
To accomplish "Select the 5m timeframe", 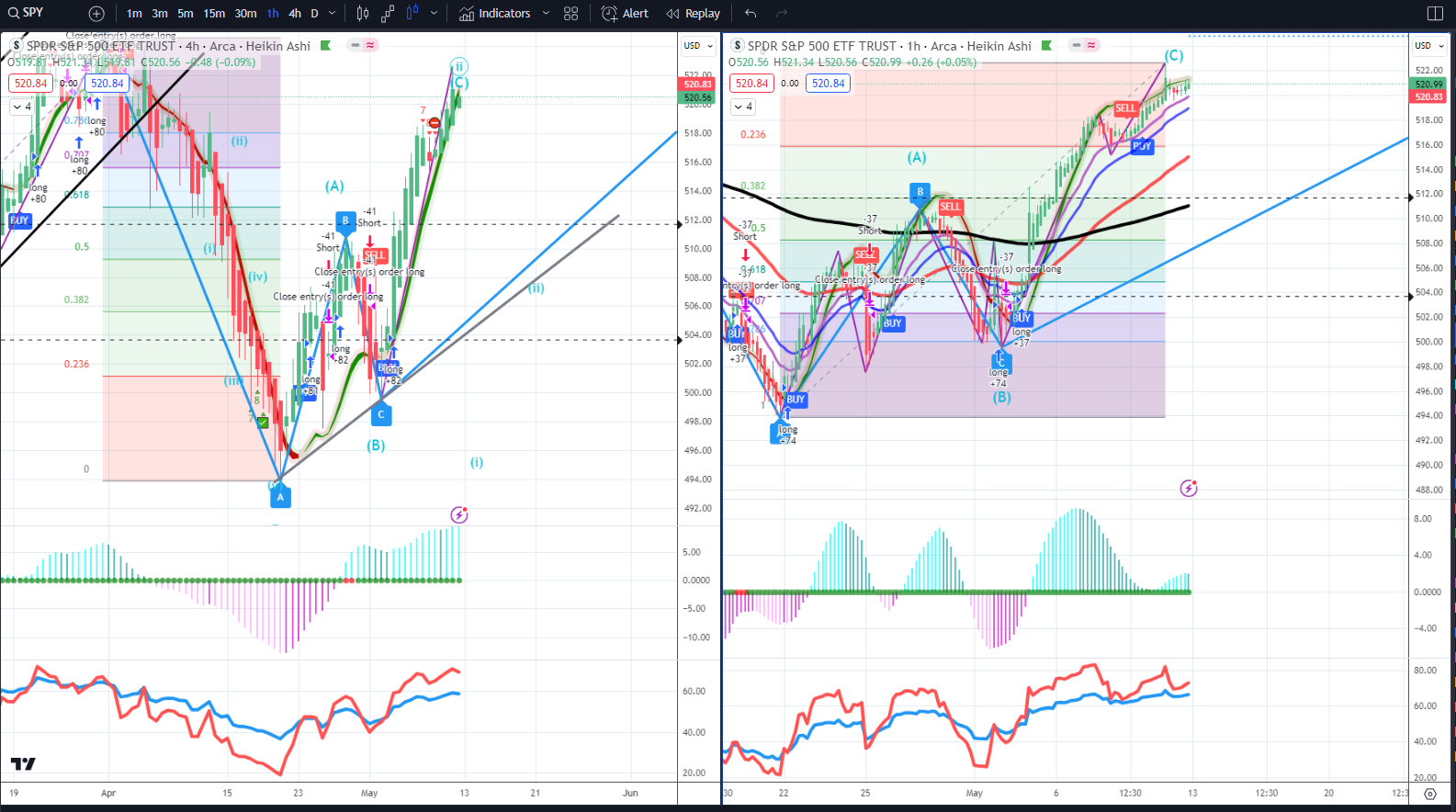I will pyautogui.click(x=186, y=14).
